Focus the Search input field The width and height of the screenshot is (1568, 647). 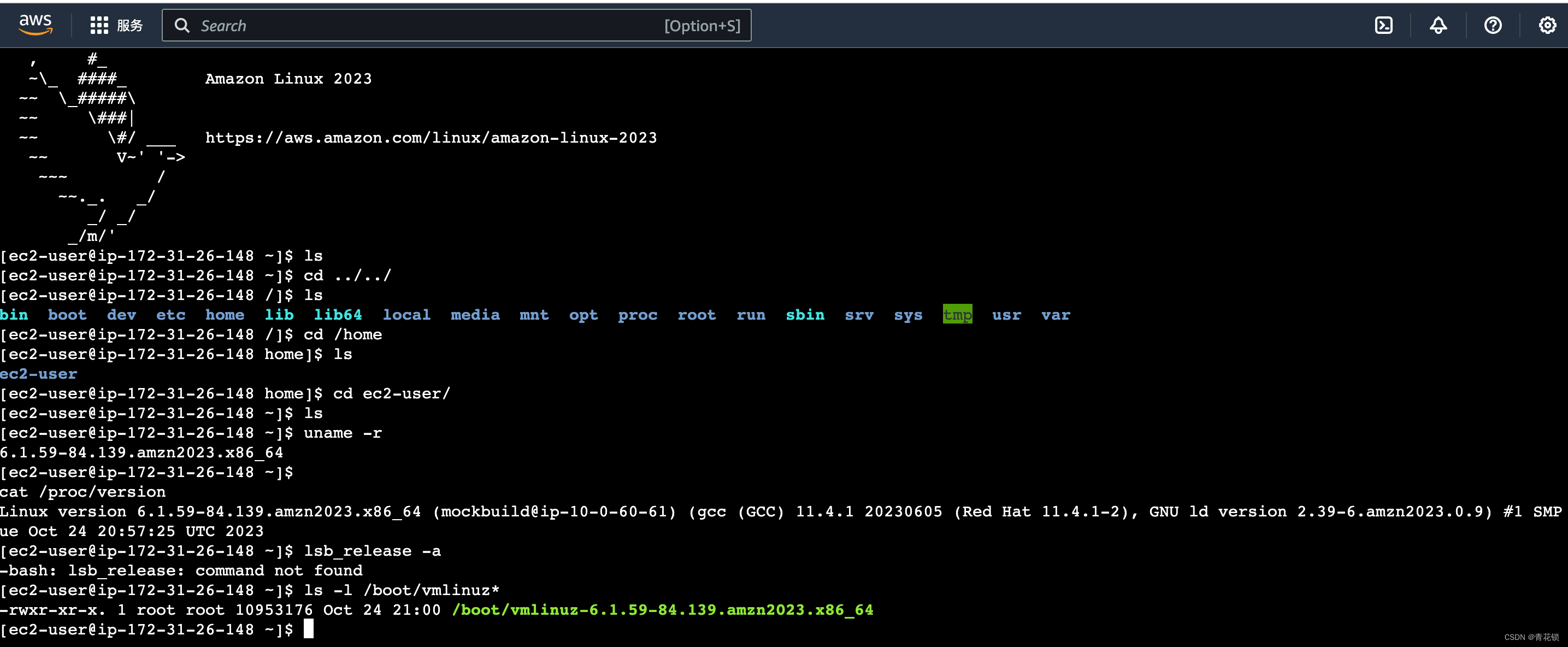click(457, 25)
